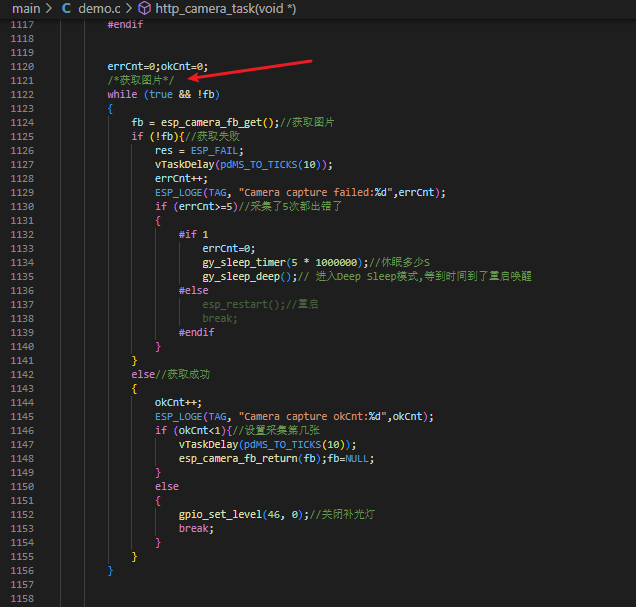Click the opening brace on line 1123
Image resolution: width=636 pixels, height=607 pixels.
tap(110, 109)
